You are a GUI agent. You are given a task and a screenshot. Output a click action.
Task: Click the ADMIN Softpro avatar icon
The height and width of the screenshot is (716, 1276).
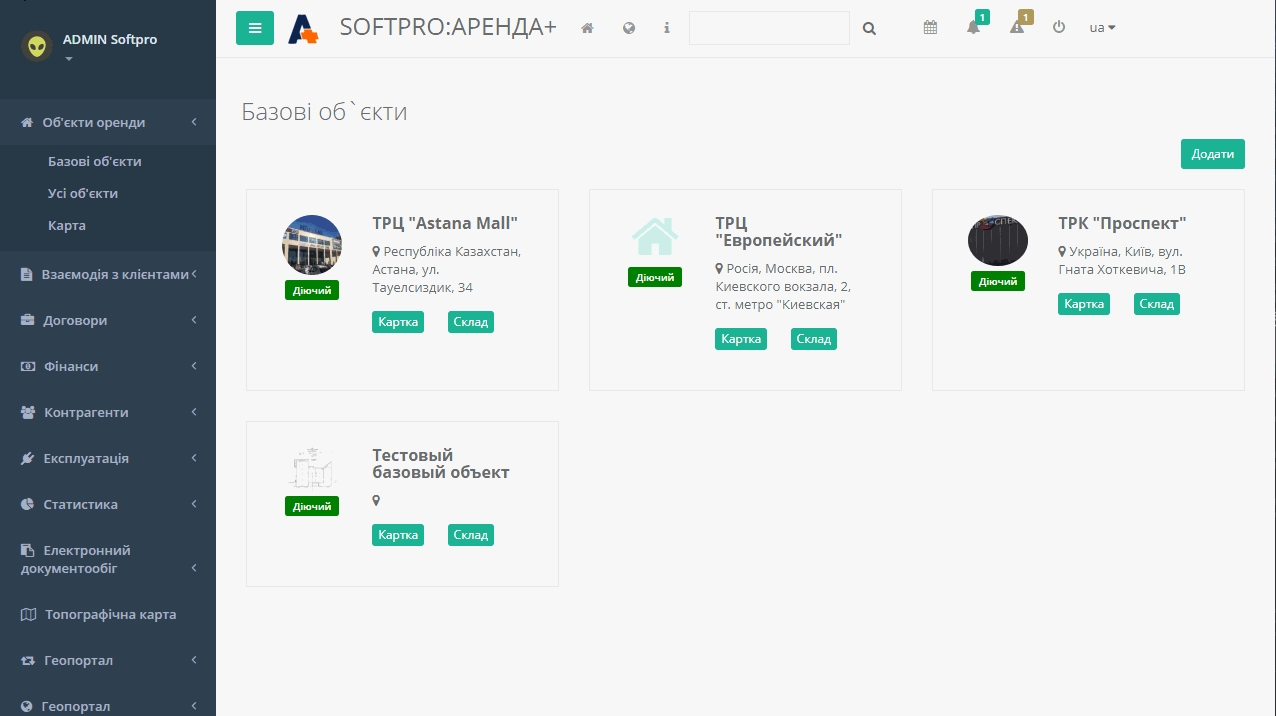(36, 45)
